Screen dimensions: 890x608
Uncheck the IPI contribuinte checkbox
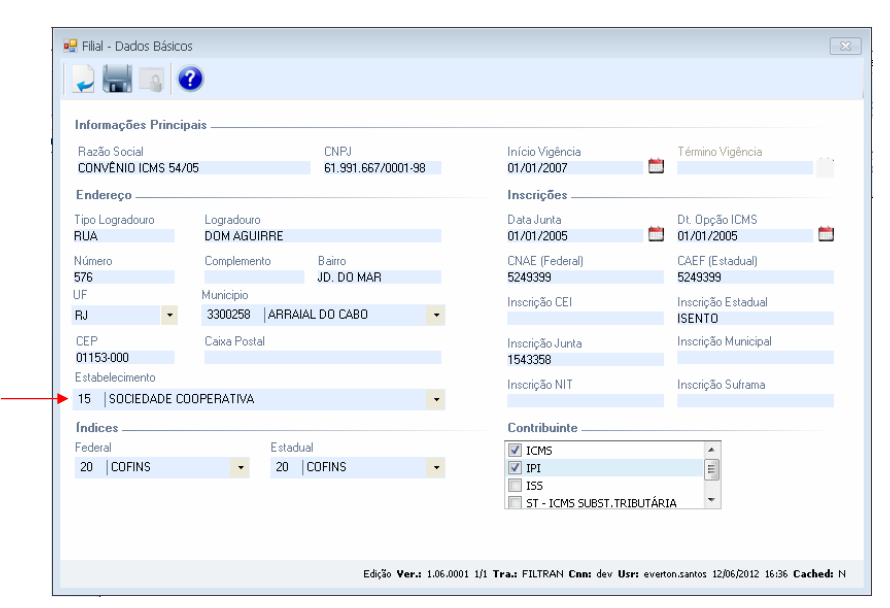515,468
